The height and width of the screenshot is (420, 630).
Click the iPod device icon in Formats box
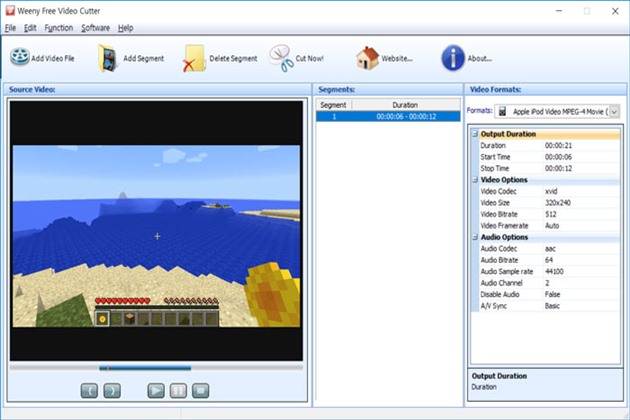(x=502, y=112)
